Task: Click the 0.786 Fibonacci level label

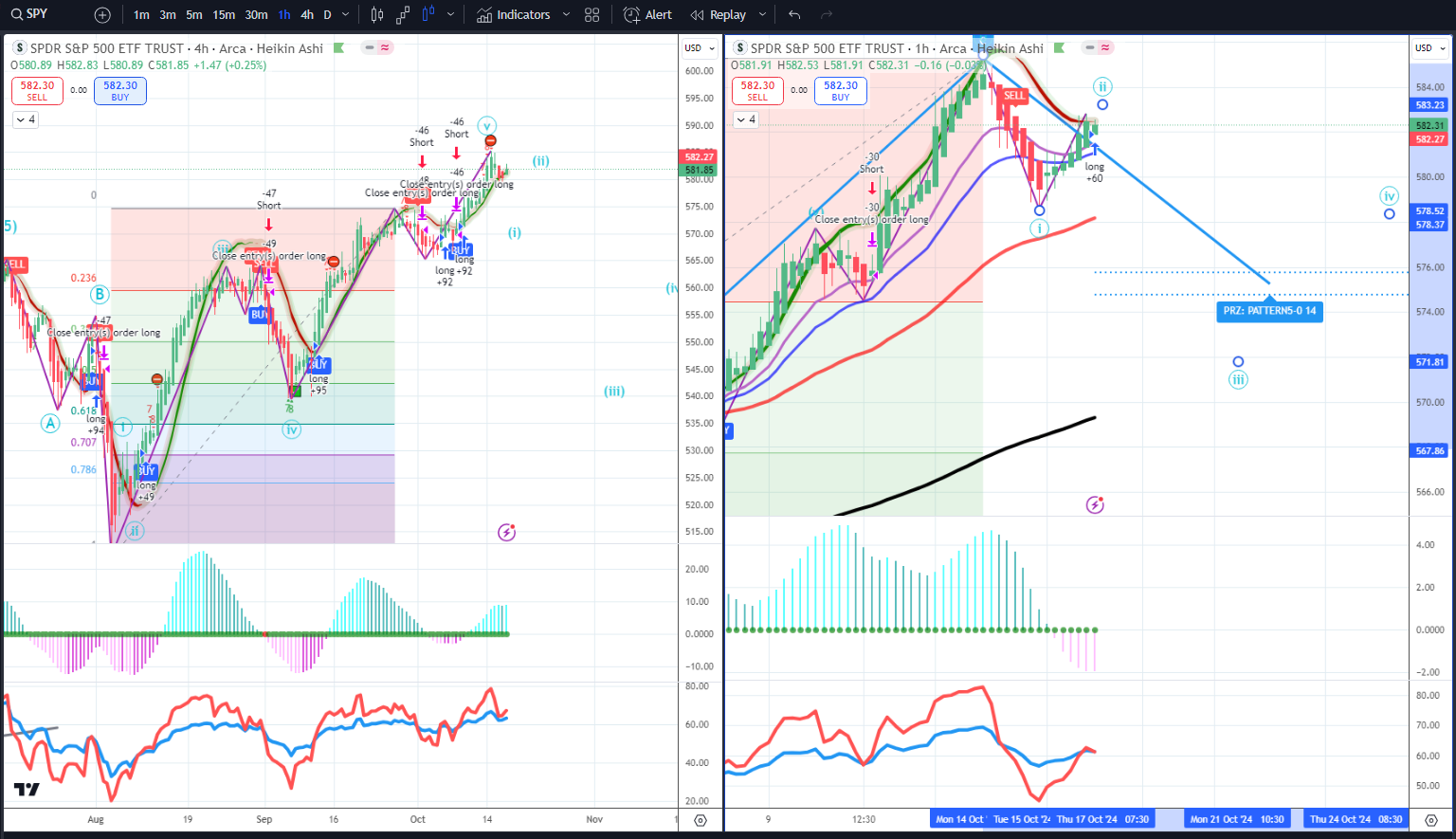Action: tap(83, 469)
